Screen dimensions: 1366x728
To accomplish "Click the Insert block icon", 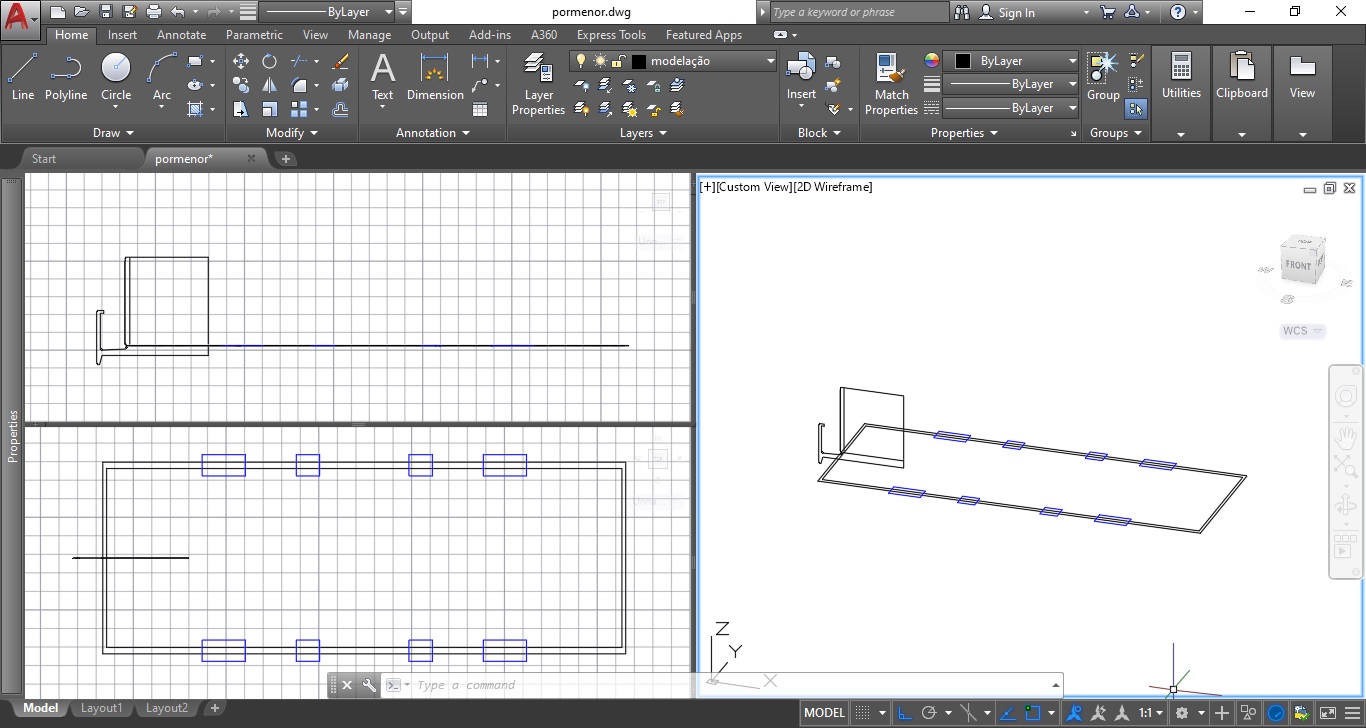I will pos(801,77).
